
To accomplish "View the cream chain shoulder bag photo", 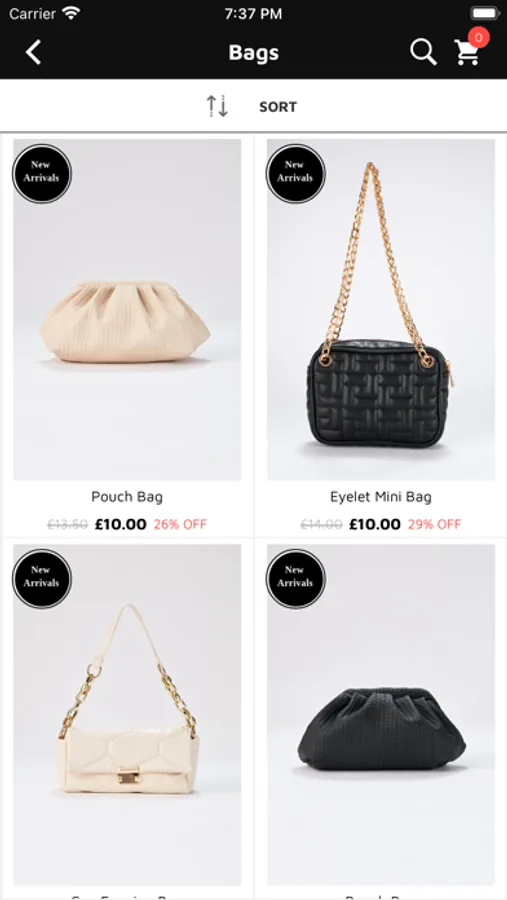I will pyautogui.click(x=127, y=715).
